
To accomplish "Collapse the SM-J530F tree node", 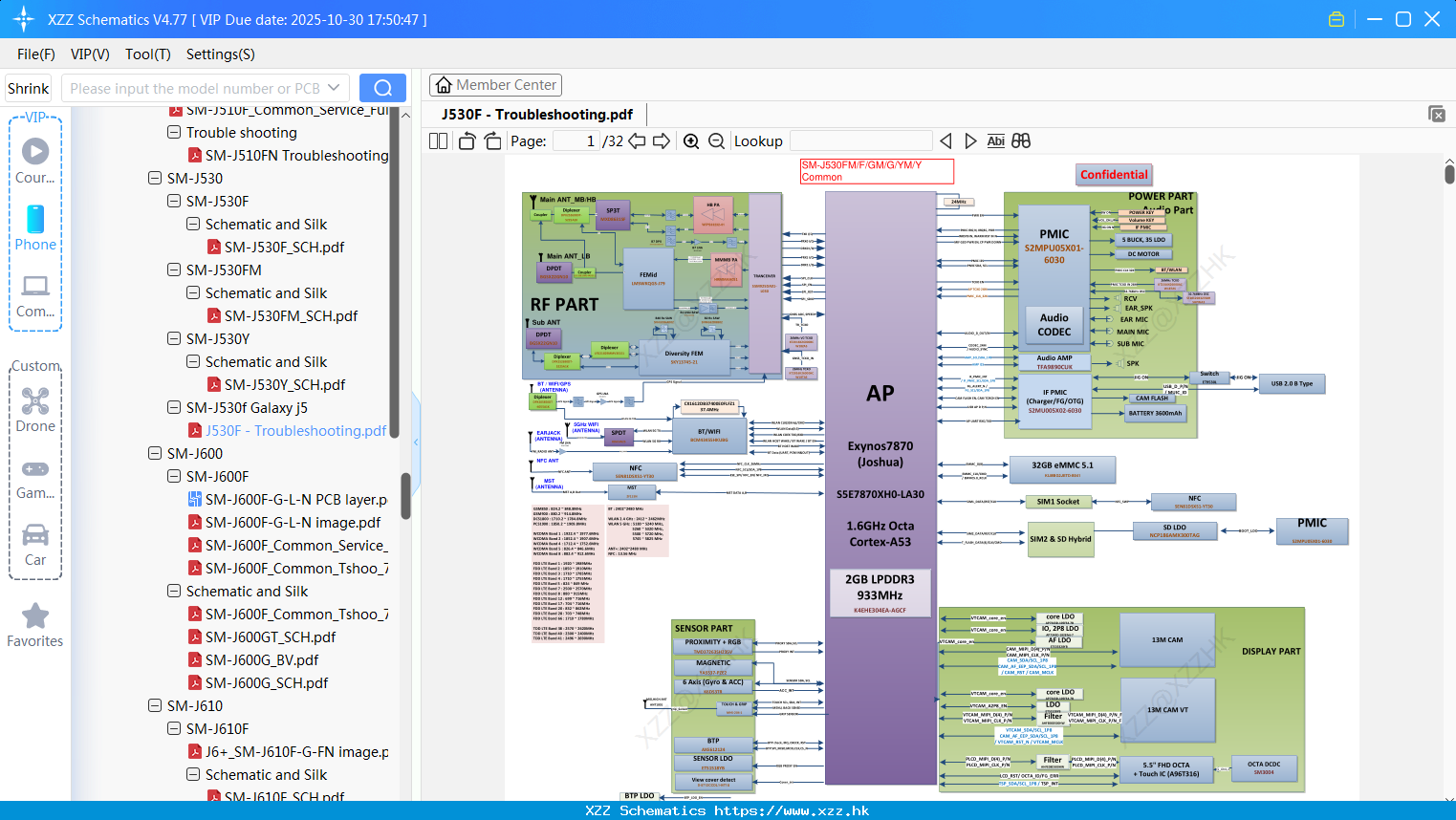I will [x=174, y=201].
